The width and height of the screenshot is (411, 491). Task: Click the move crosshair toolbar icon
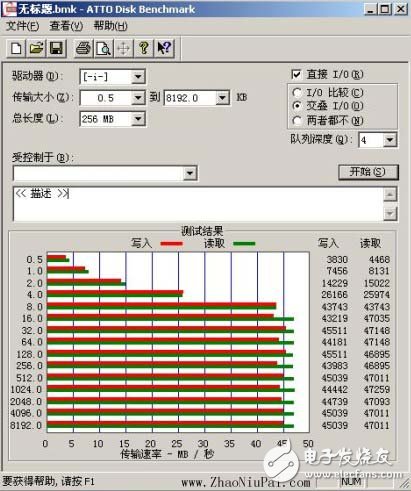pyautogui.click(x=123, y=48)
